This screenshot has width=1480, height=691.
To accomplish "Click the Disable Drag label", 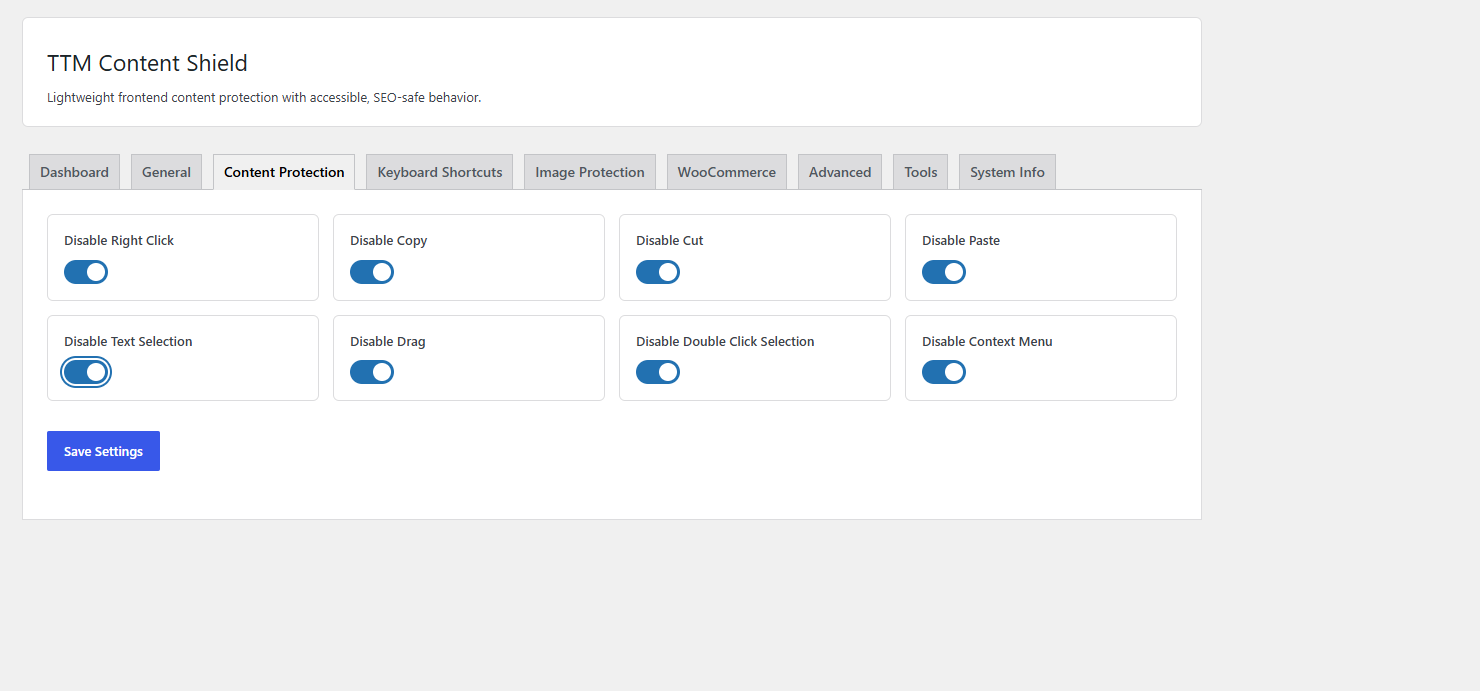I will point(388,342).
